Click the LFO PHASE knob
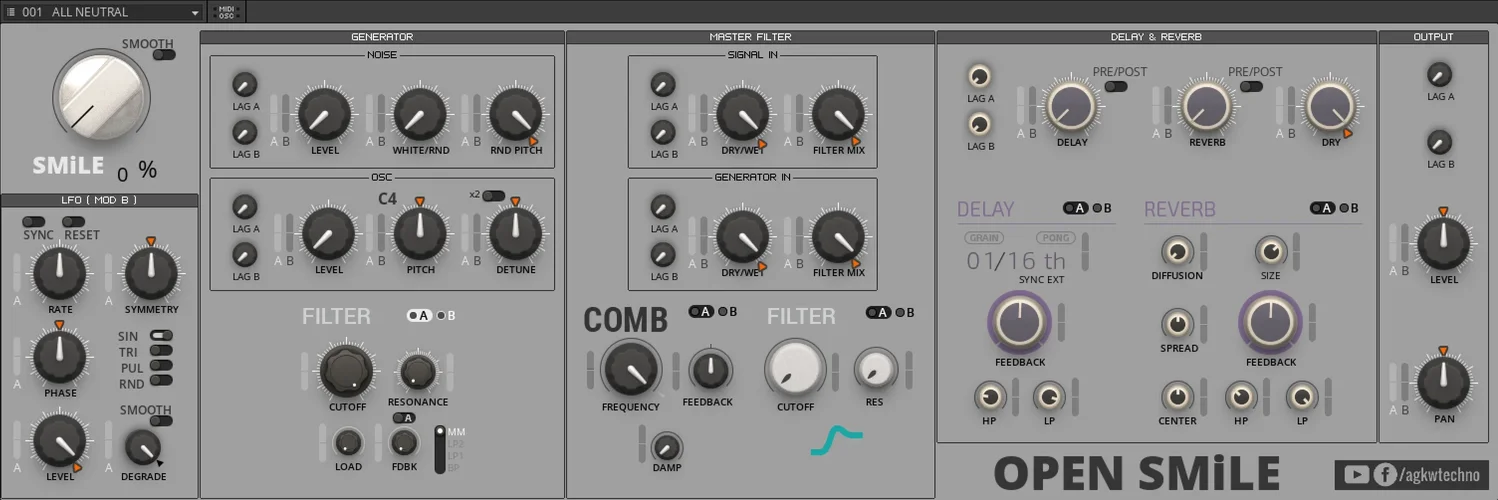Viewport: 1498px width, 500px height. pos(59,357)
